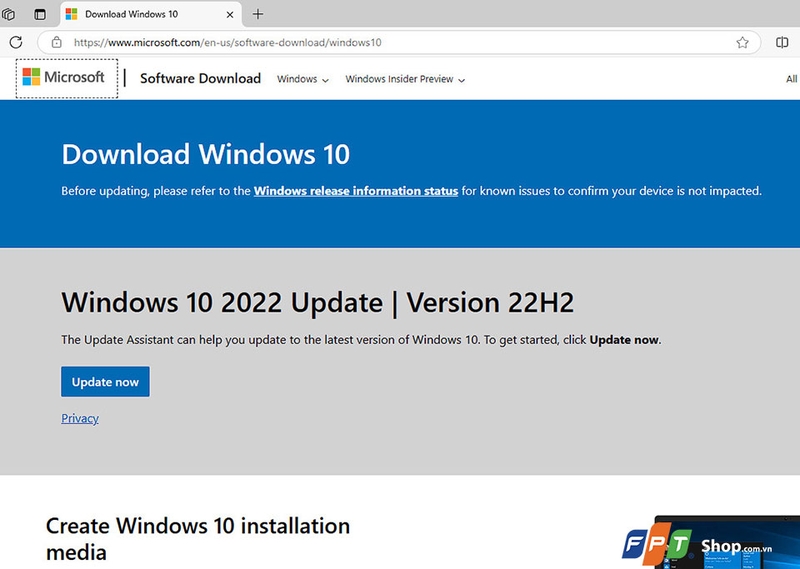Add page to favorites star icon

pyautogui.click(x=742, y=42)
